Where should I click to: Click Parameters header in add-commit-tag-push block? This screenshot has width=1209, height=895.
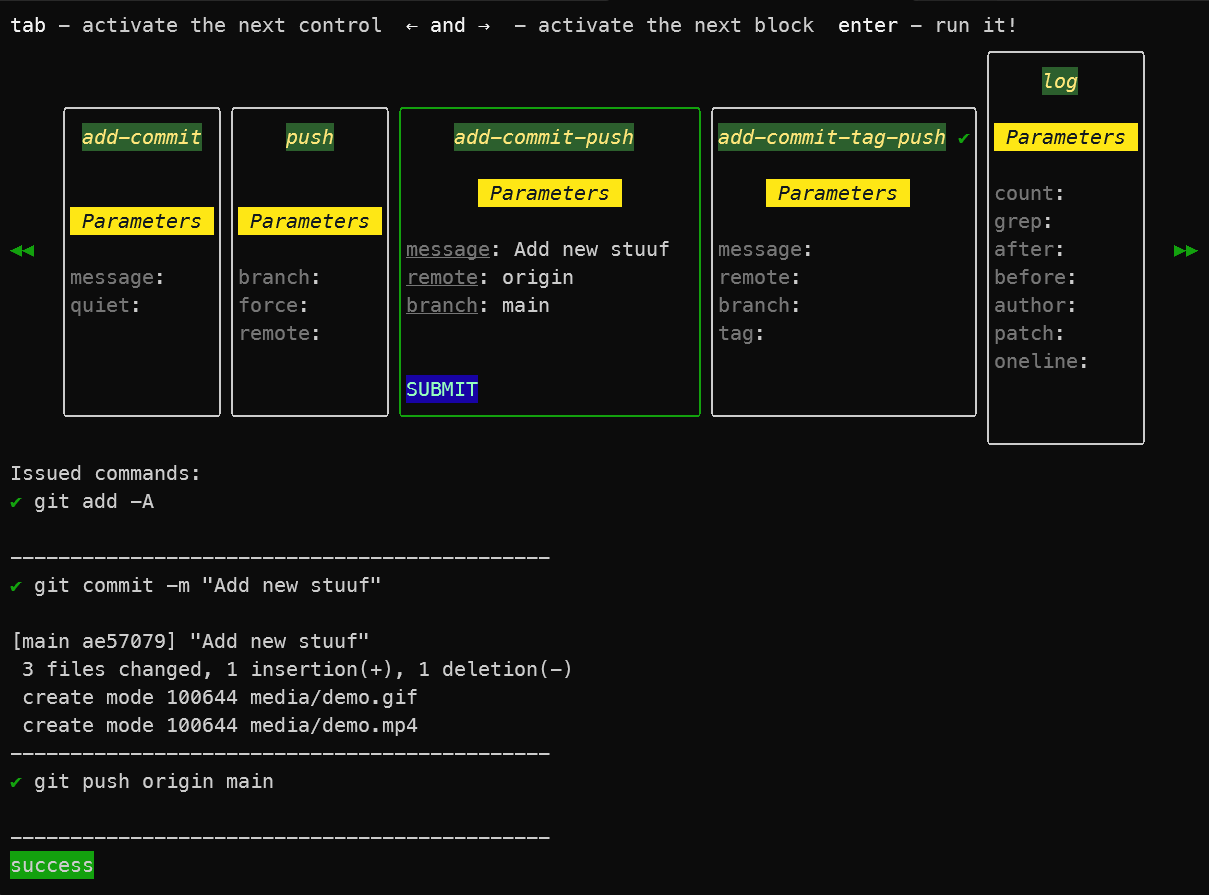pos(838,193)
